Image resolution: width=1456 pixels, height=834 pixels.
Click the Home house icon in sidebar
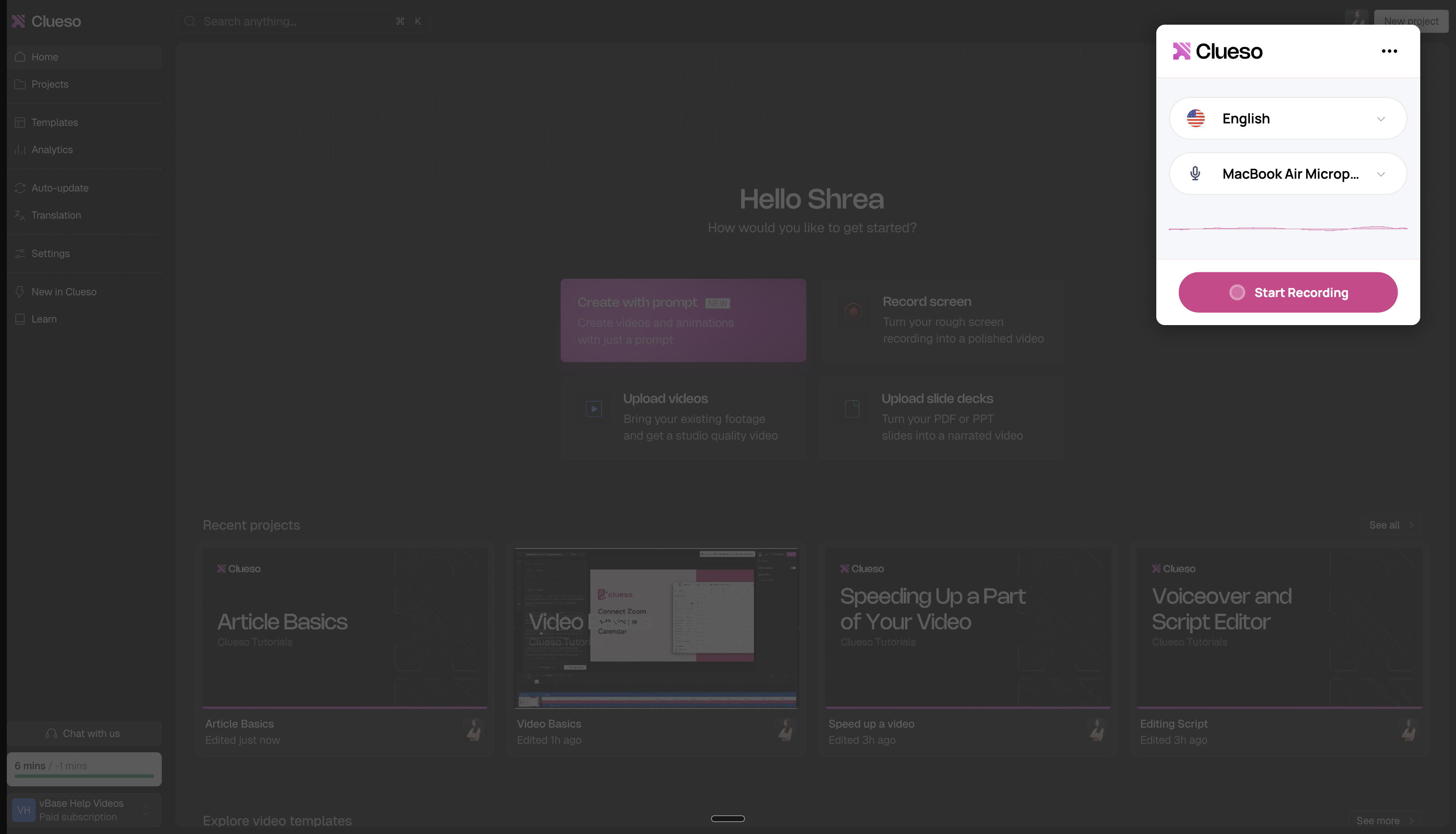20,57
